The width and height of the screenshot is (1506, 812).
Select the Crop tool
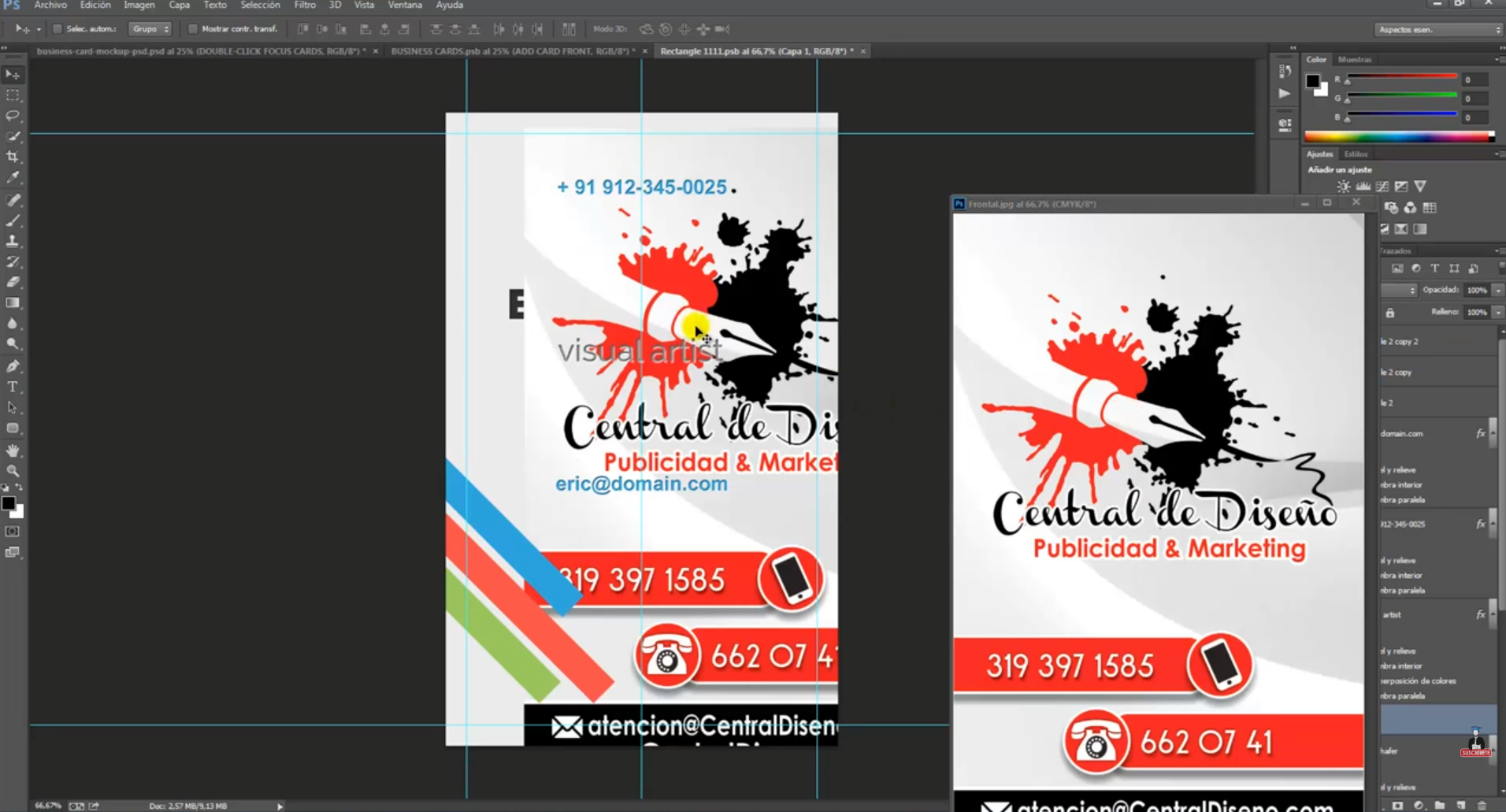click(13, 157)
